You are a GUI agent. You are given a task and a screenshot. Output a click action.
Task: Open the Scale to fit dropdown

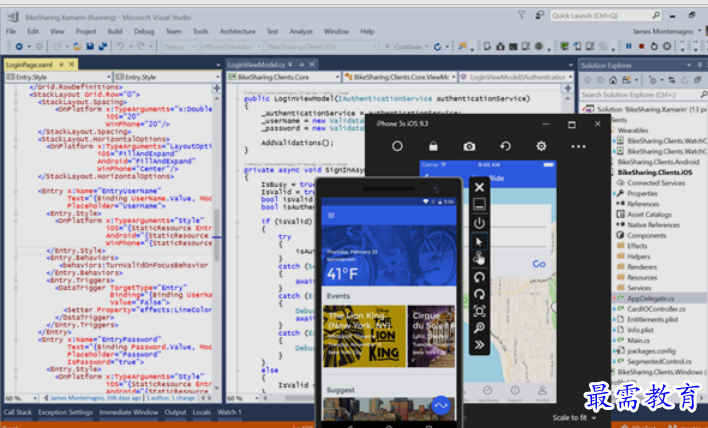click(575, 418)
